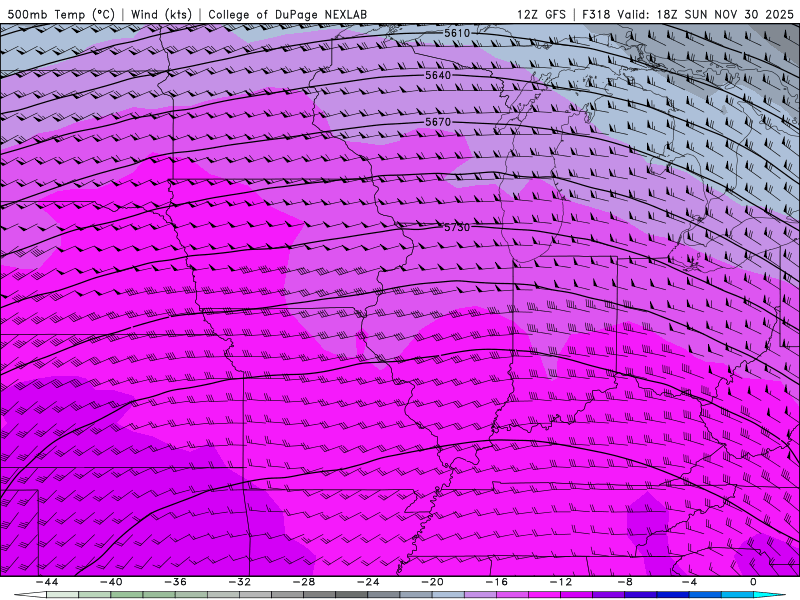
Task: Click the -4 colorbar scale label
Action: (x=689, y=582)
